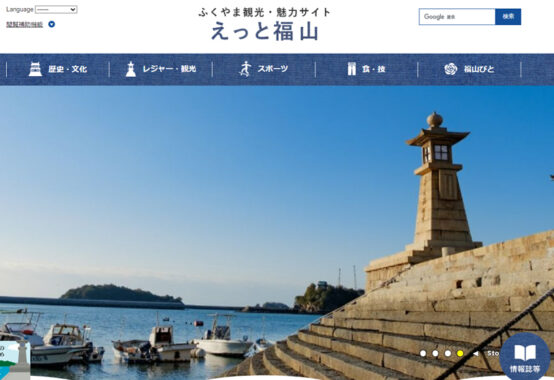554x380 pixels.
Task: Open the book icon 情報誌等 circle
Action: click(525, 356)
